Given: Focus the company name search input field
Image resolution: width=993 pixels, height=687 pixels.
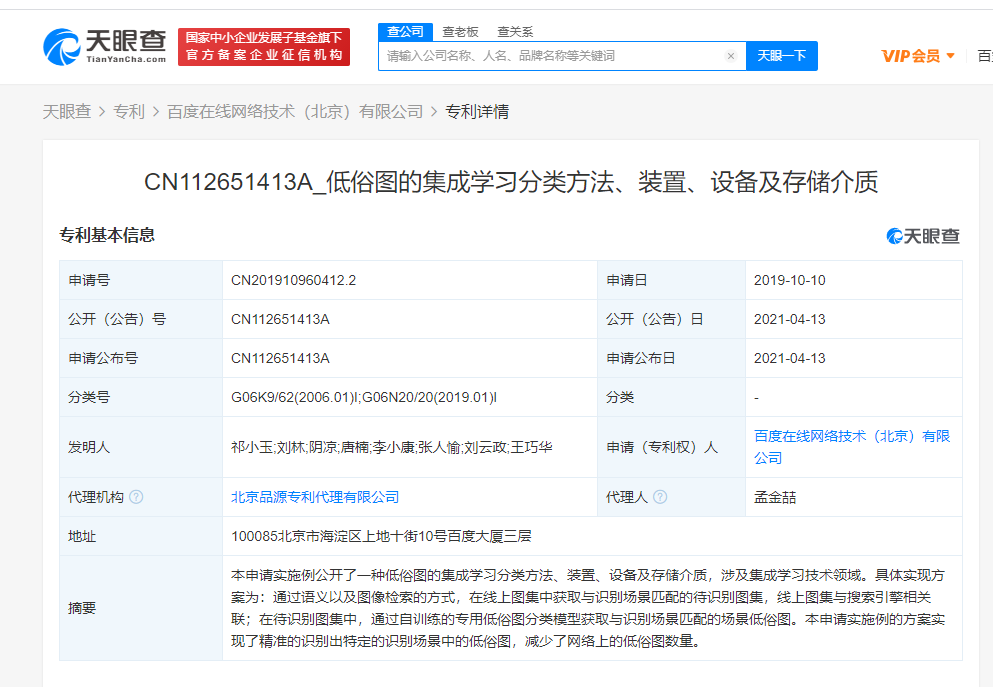Looking at the screenshot, I should click(x=550, y=56).
